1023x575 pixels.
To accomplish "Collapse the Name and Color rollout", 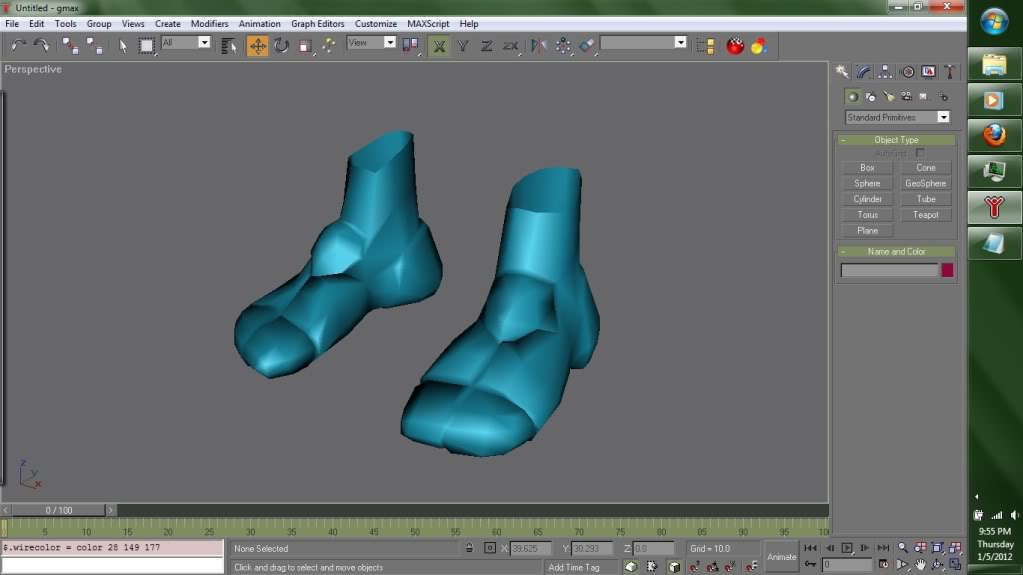I will [x=896, y=251].
